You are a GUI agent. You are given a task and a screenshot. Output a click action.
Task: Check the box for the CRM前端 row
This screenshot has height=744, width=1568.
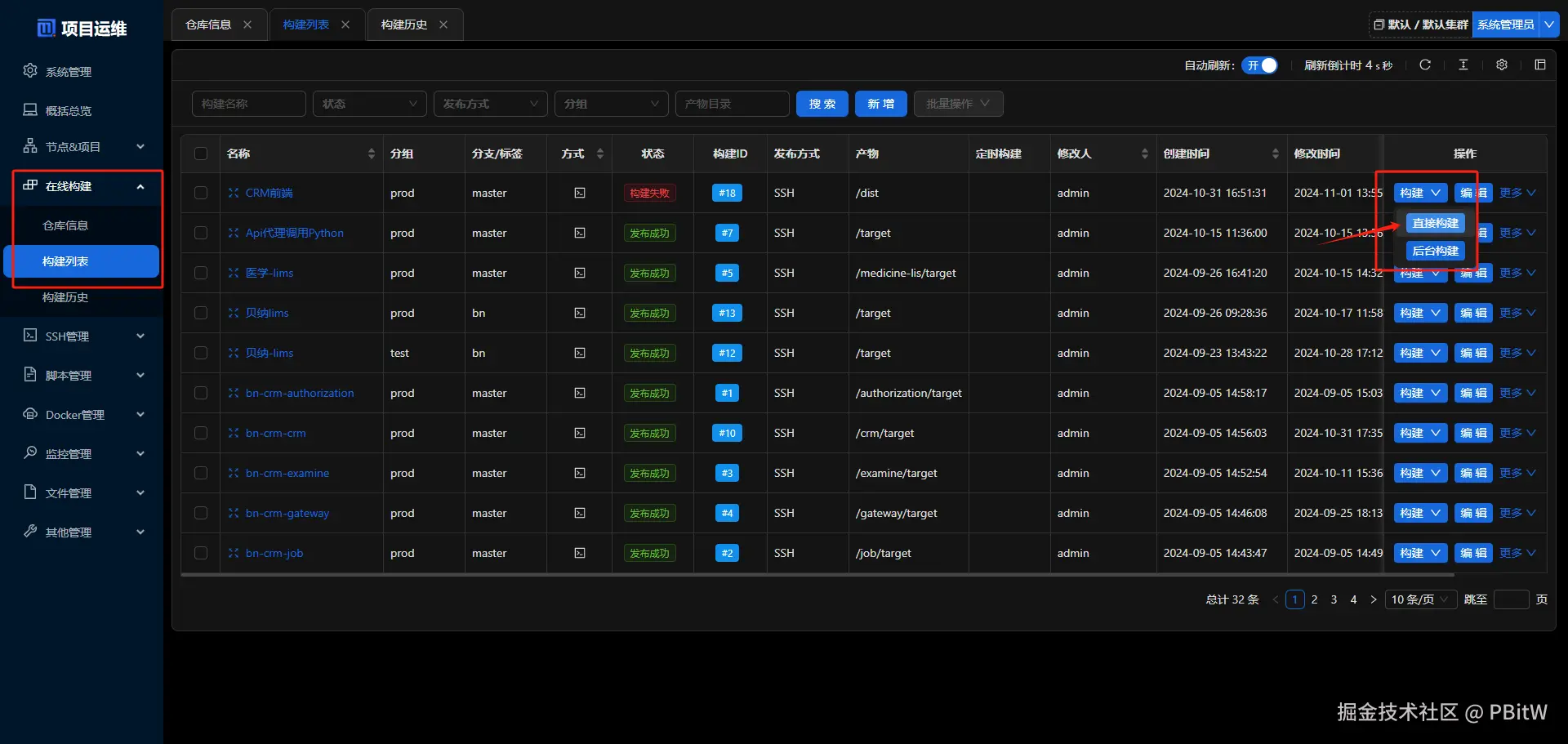[x=201, y=193]
